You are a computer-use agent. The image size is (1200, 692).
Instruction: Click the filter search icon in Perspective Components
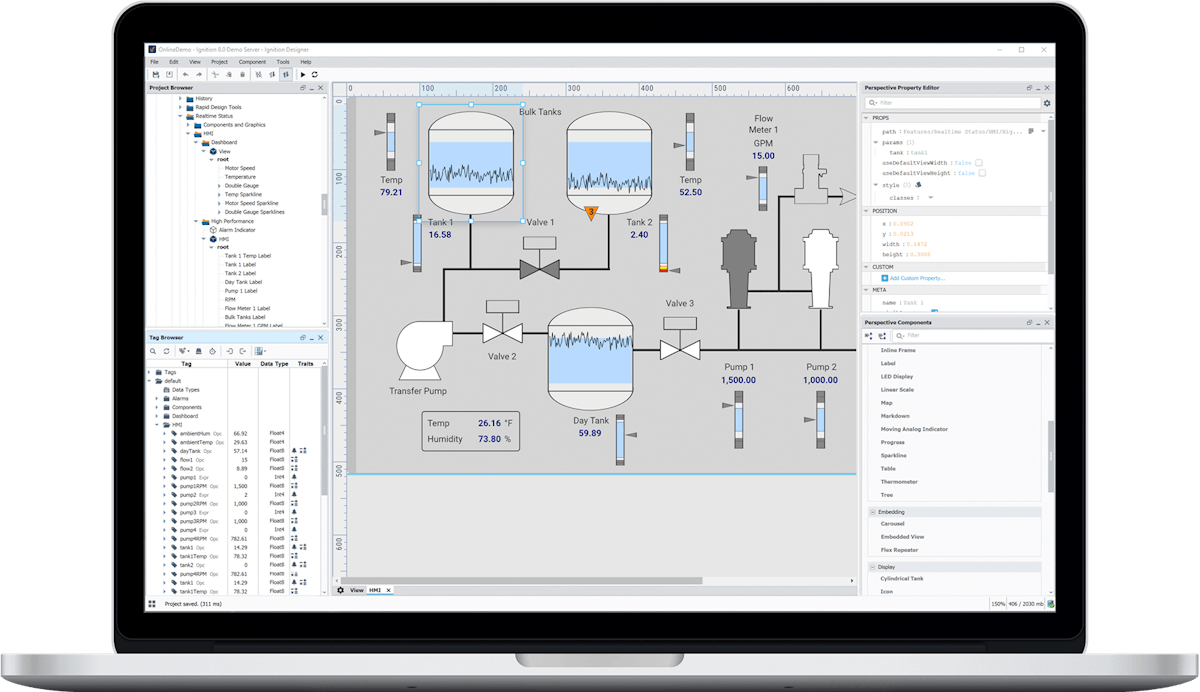(x=900, y=335)
